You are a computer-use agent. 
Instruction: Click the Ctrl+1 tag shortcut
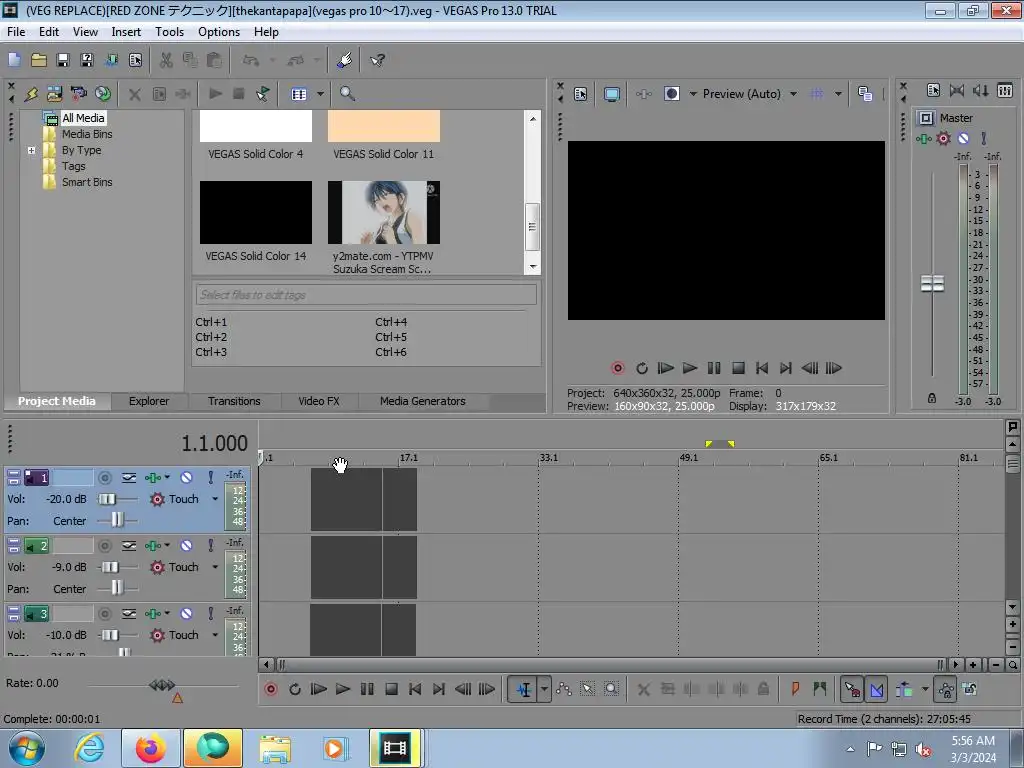211,322
